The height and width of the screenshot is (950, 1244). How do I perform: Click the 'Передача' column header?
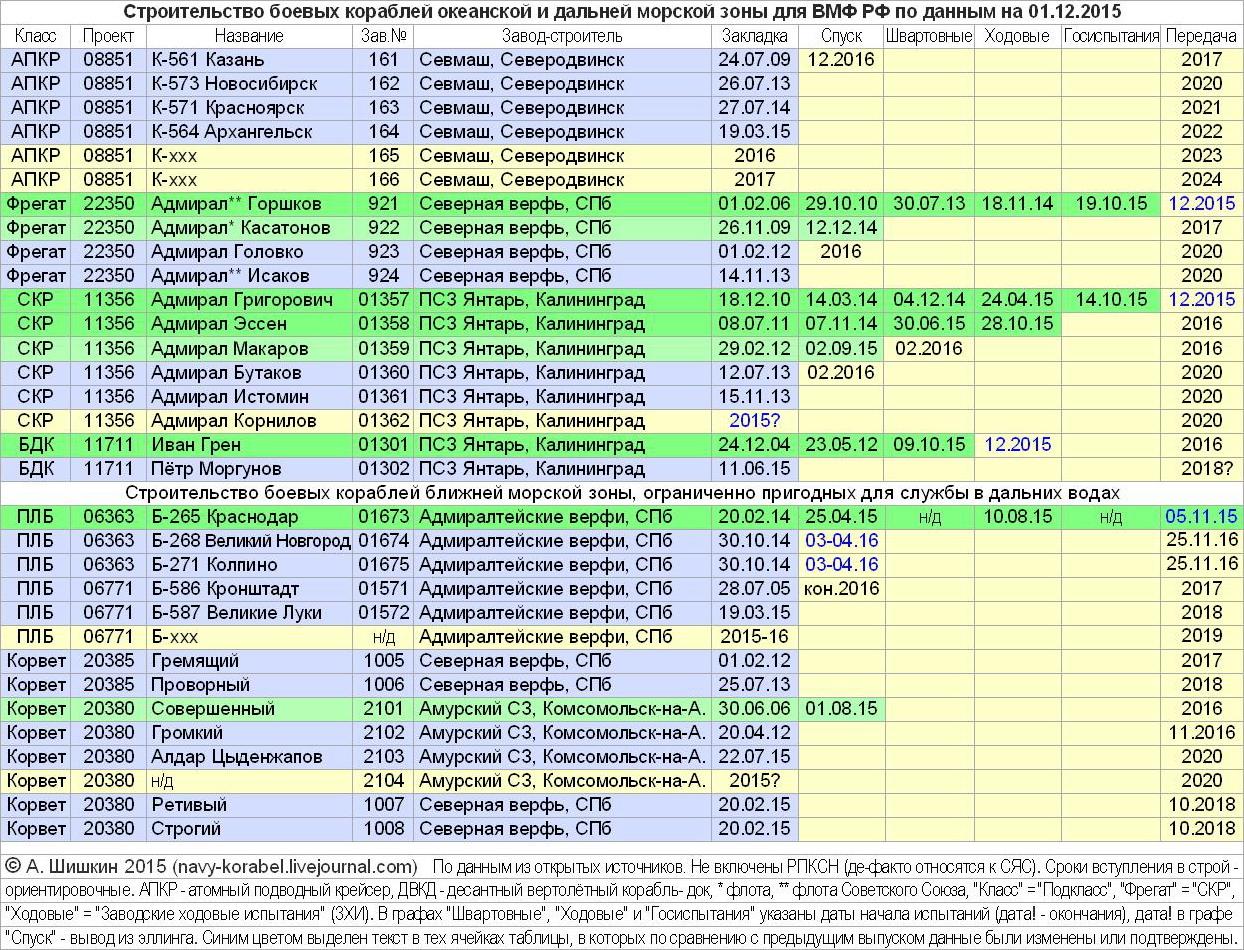coord(1201,36)
